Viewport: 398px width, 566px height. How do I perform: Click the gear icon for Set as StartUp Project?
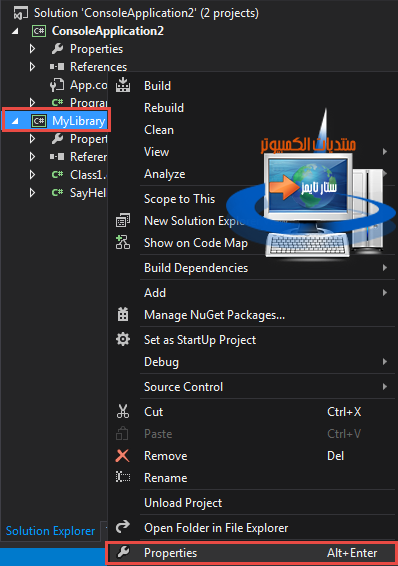point(123,339)
